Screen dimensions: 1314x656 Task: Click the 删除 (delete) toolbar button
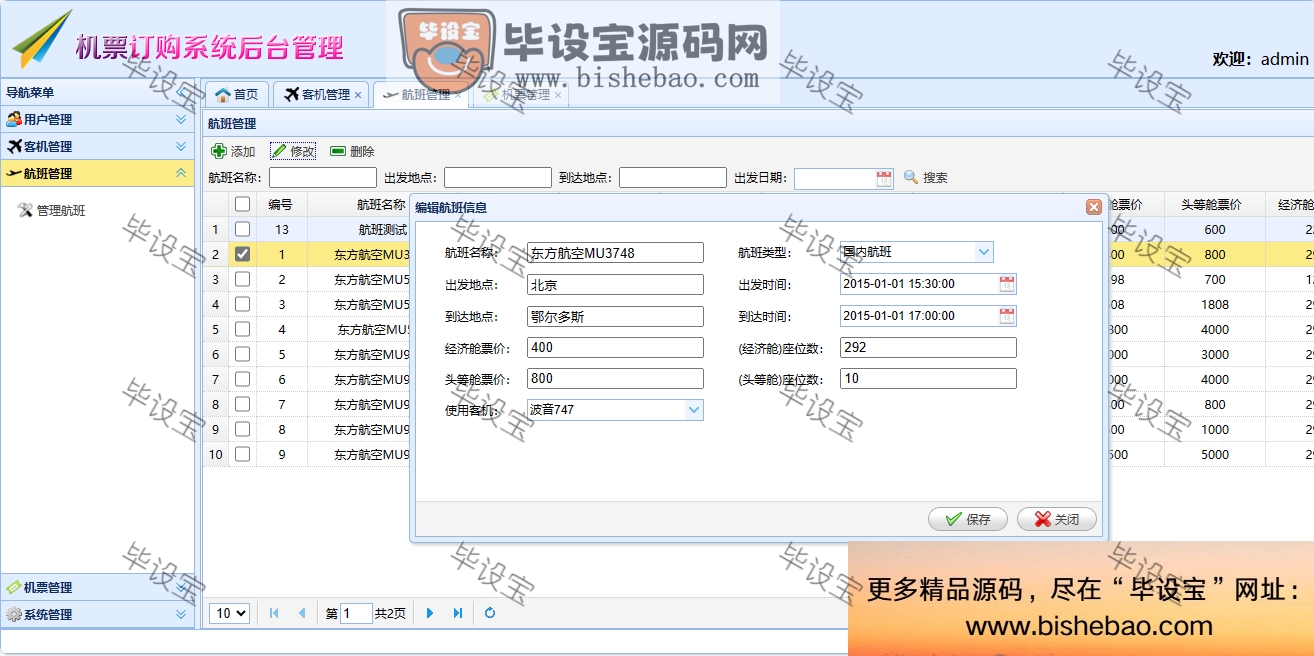(352, 151)
